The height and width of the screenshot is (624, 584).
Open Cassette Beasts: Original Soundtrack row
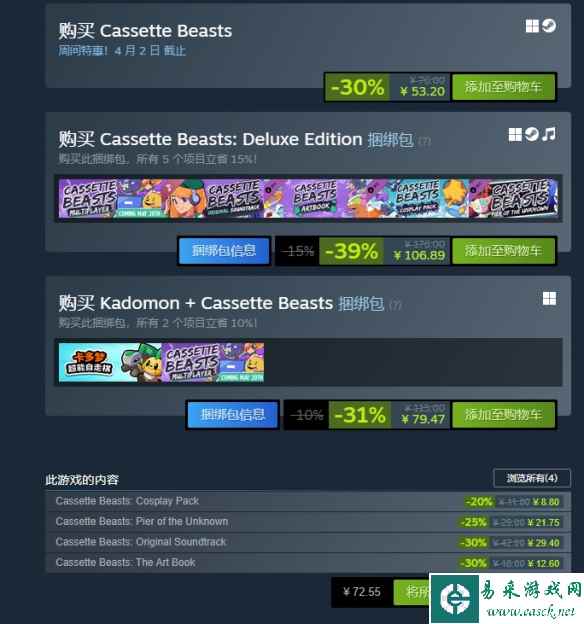(x=308, y=542)
